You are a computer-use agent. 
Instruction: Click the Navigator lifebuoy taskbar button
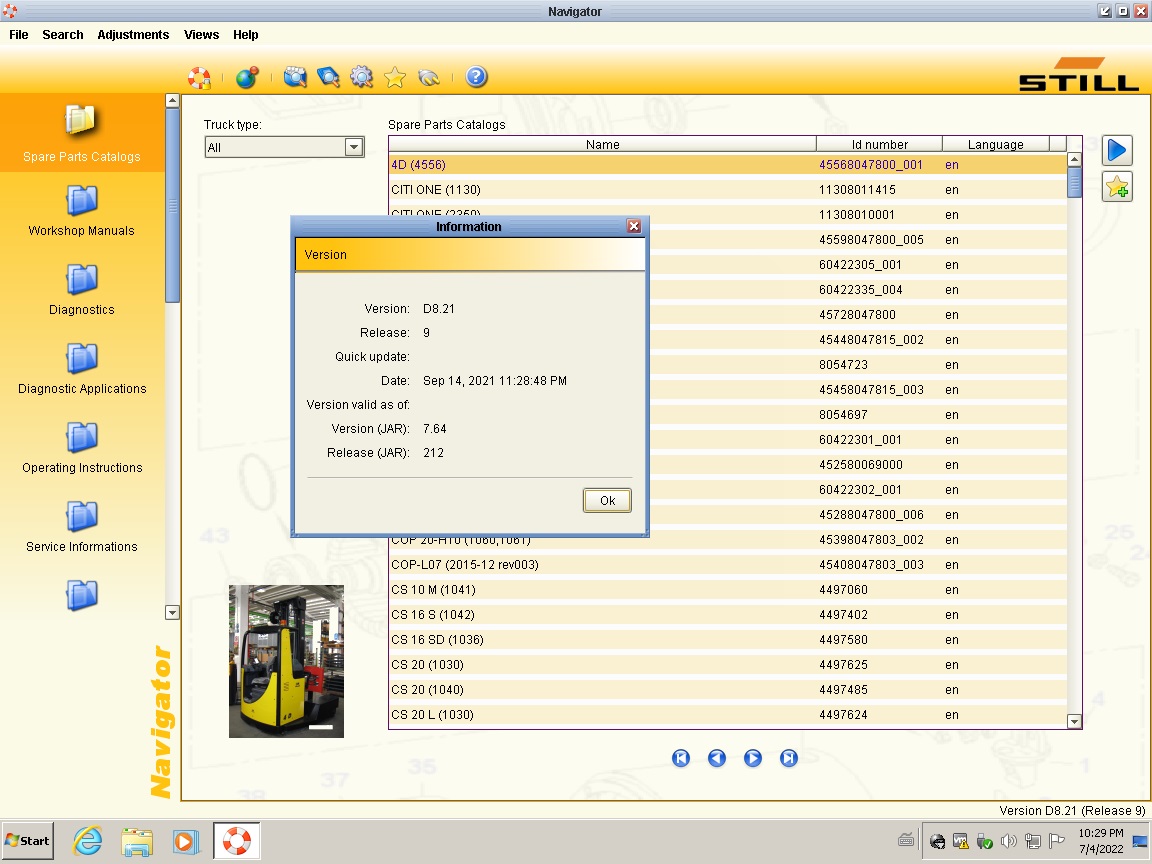pyautogui.click(x=237, y=840)
